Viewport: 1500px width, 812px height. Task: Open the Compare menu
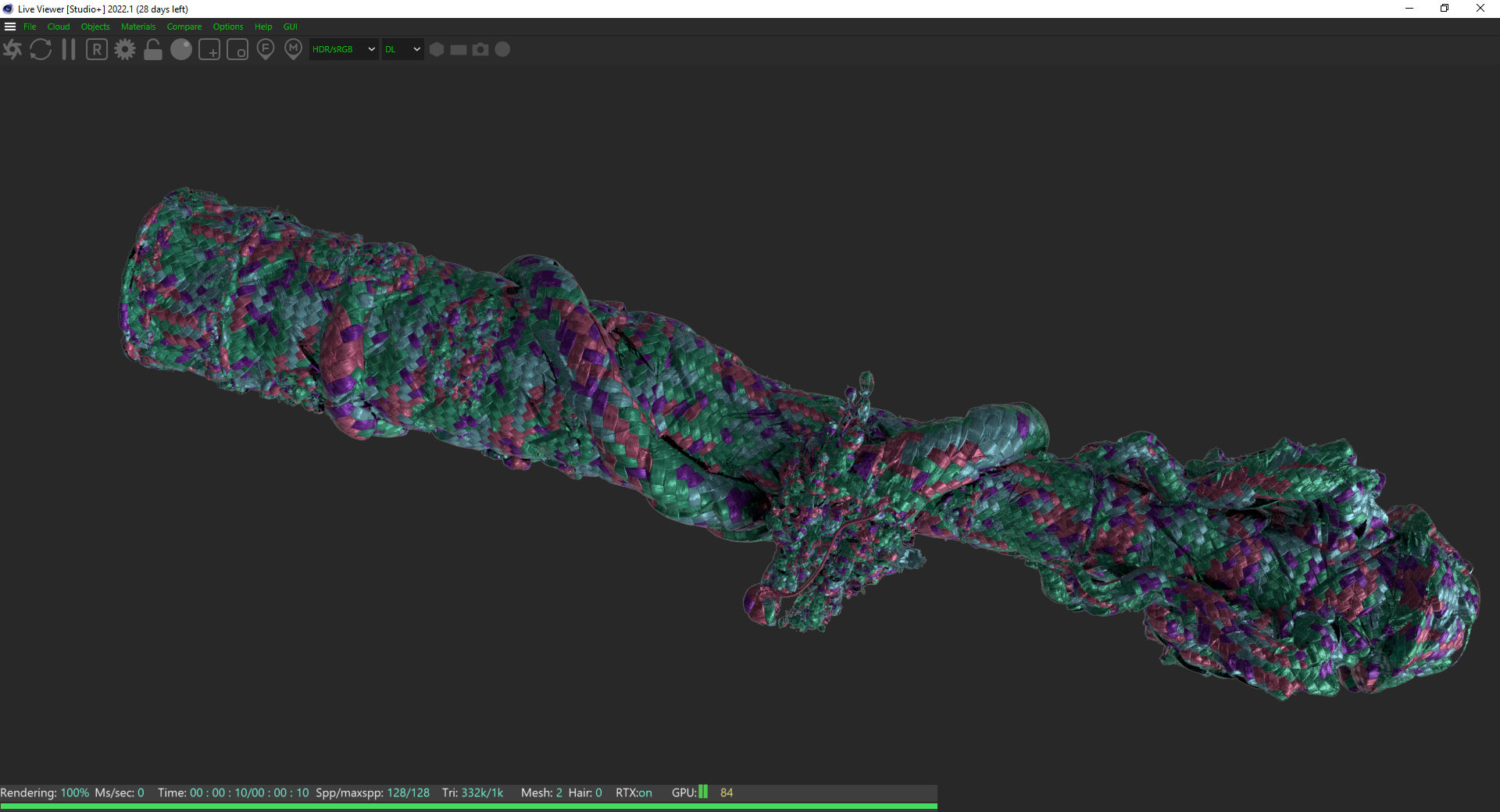point(184,27)
